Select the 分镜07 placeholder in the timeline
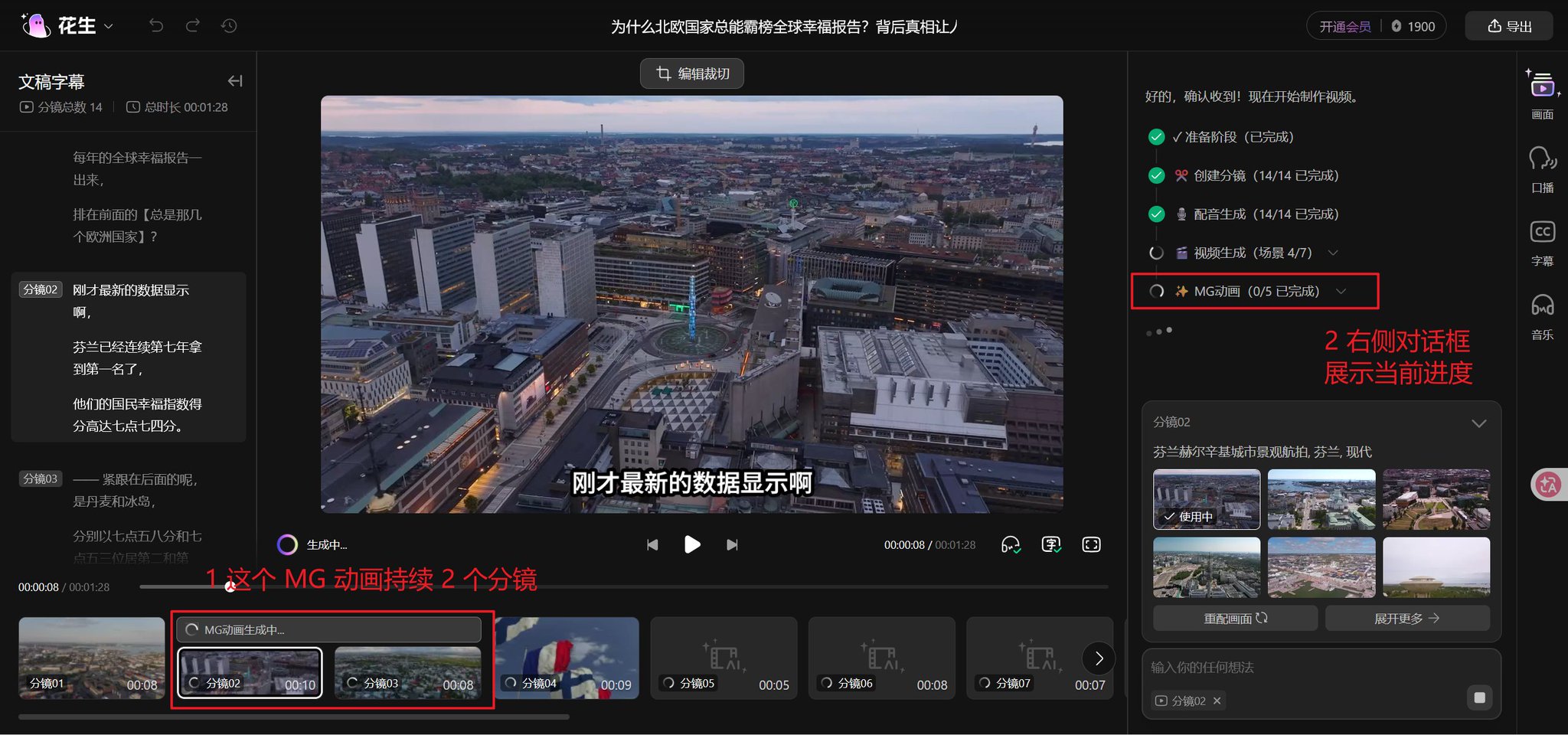1568x735 pixels. tap(1040, 658)
